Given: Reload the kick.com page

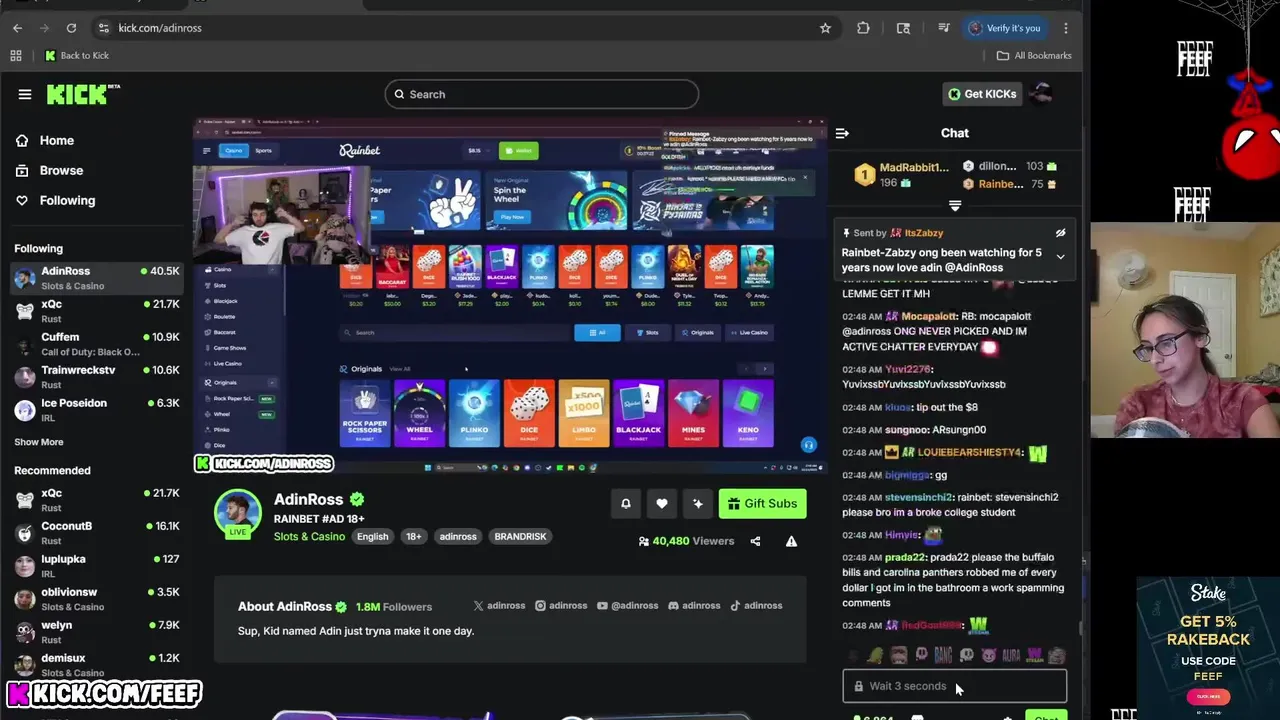Looking at the screenshot, I should point(71,28).
